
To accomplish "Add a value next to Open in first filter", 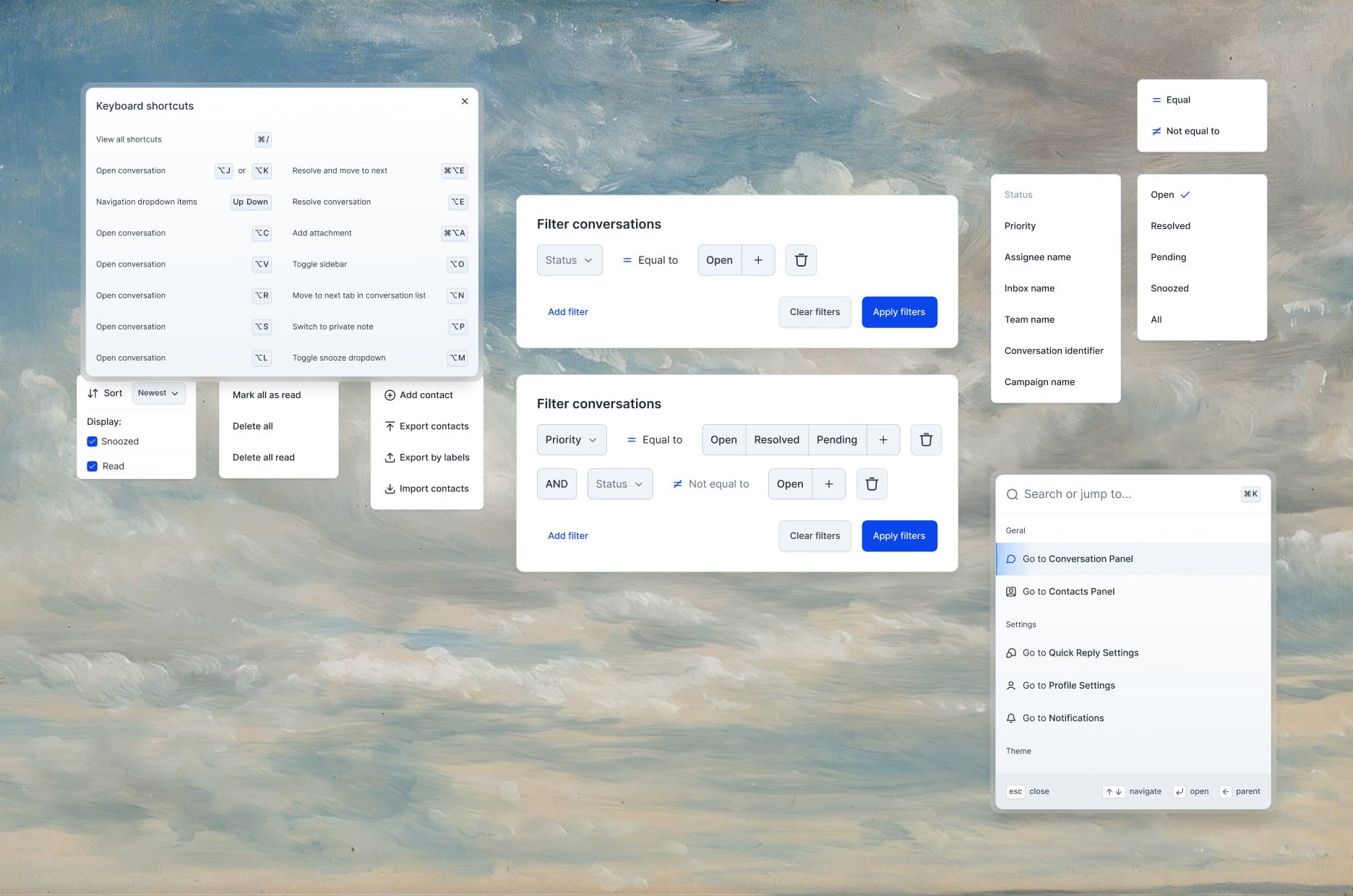I will tap(758, 260).
